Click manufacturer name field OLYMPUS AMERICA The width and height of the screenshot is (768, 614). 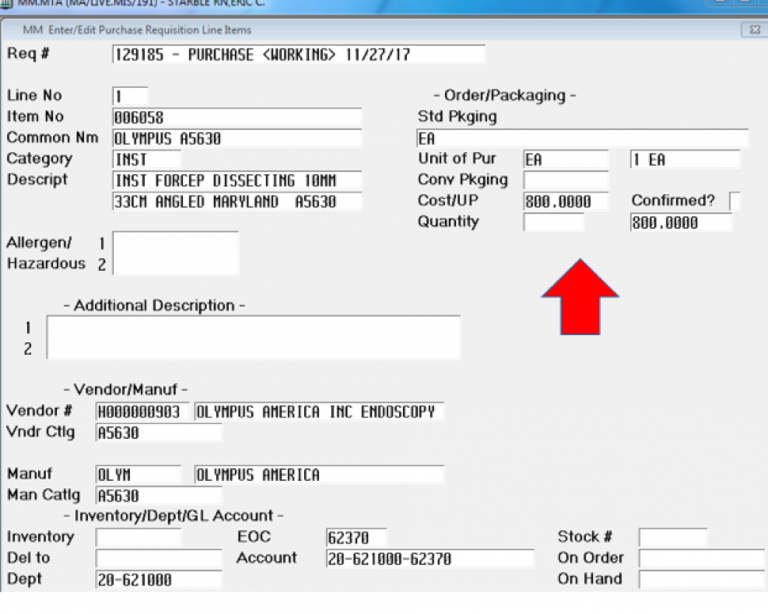pos(319,475)
